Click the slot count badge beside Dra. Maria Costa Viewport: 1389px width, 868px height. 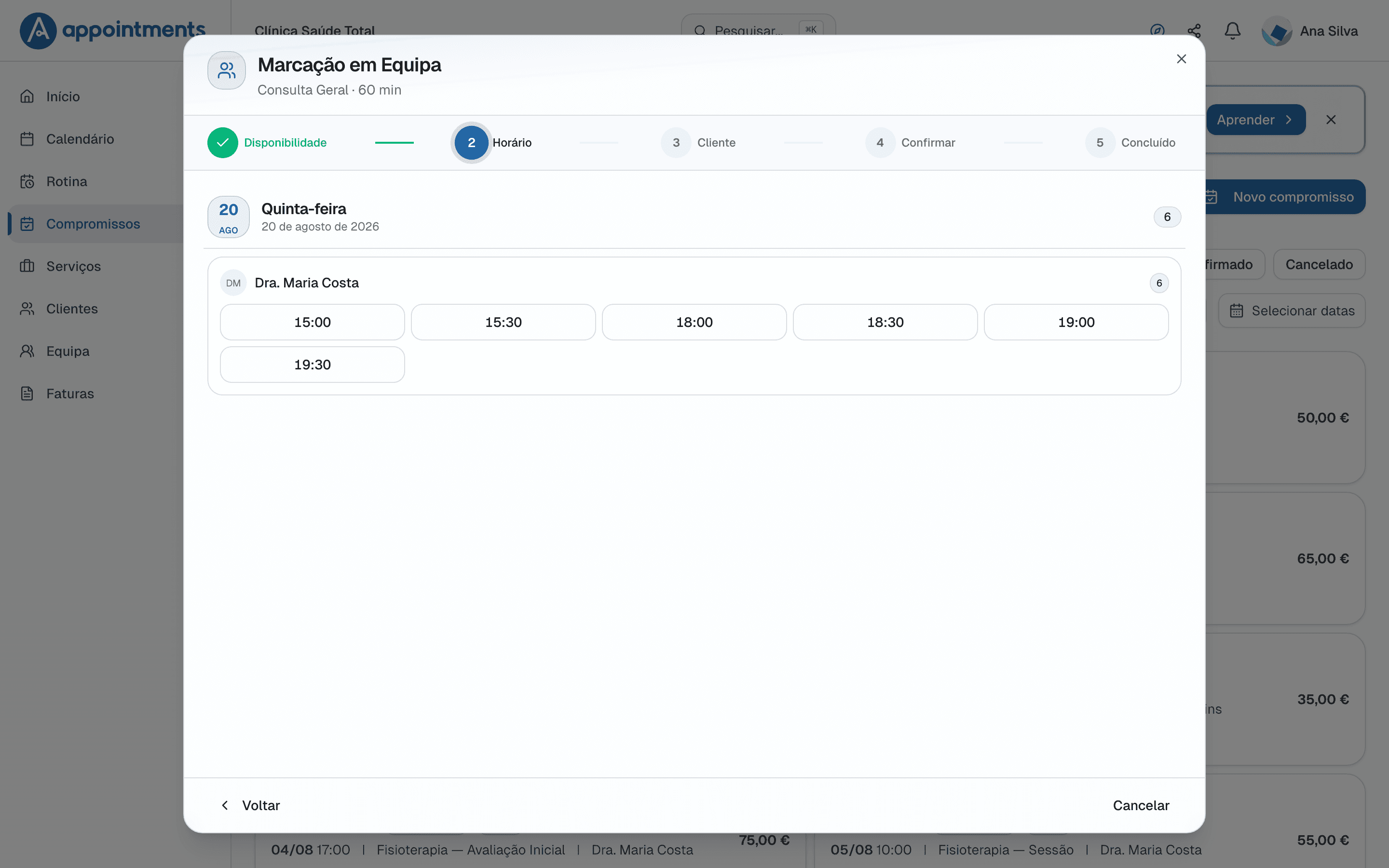coord(1159,283)
